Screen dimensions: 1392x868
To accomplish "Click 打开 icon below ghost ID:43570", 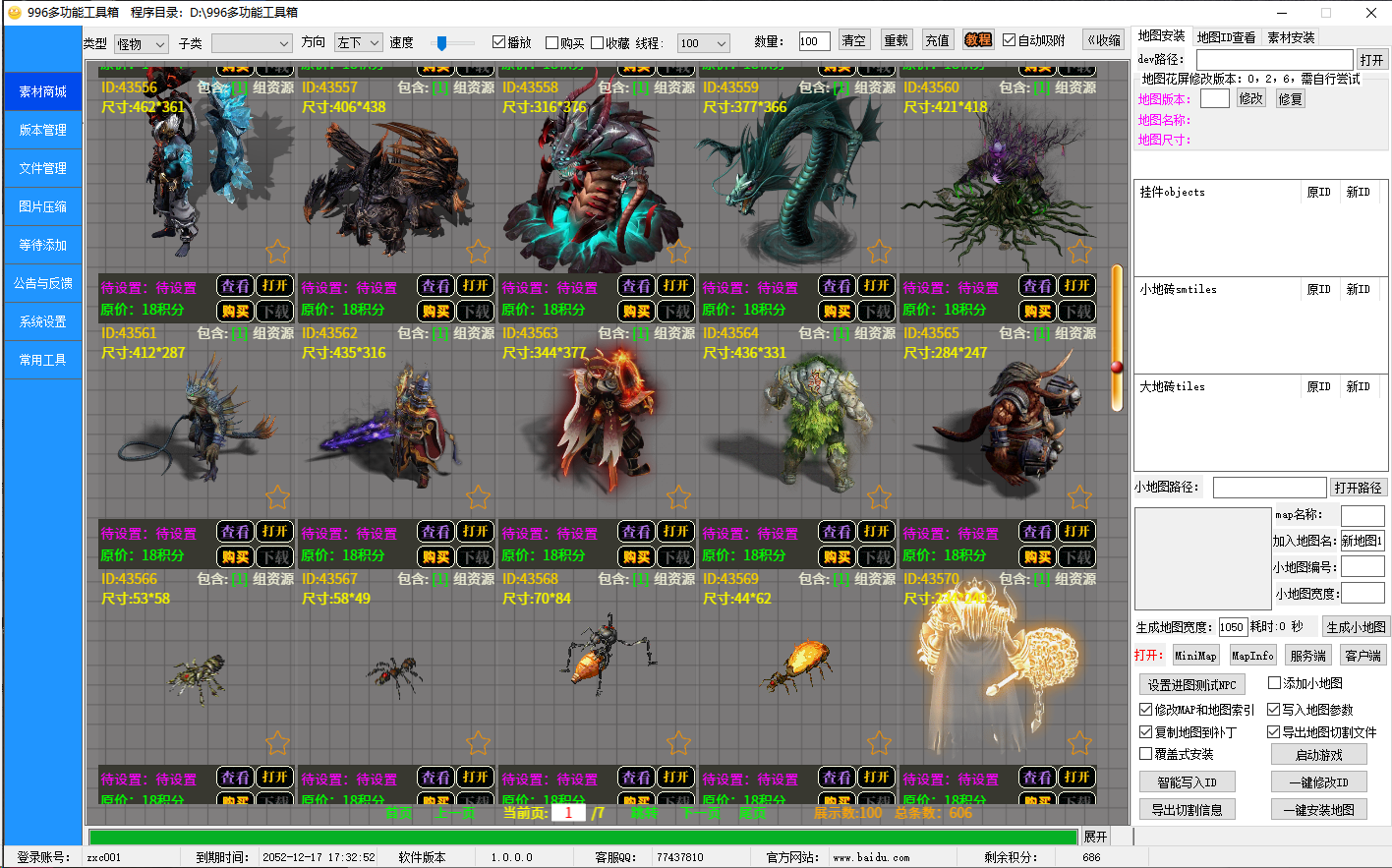I will click(1077, 778).
